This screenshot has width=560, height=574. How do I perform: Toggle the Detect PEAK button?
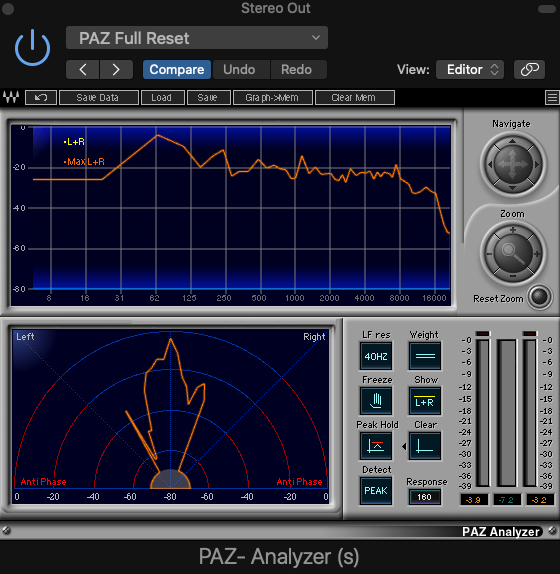point(376,491)
